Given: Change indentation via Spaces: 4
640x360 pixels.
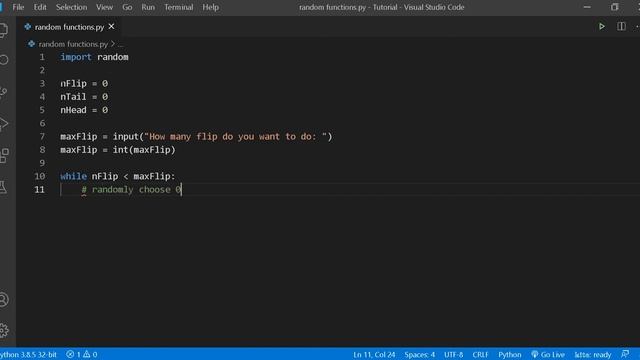Looking at the screenshot, I should point(420,354).
